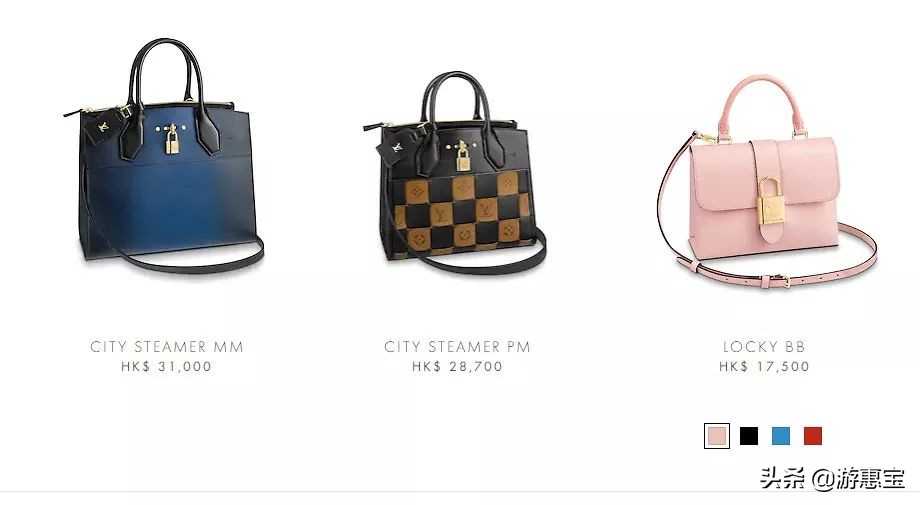Select the pink color swatch

click(717, 436)
